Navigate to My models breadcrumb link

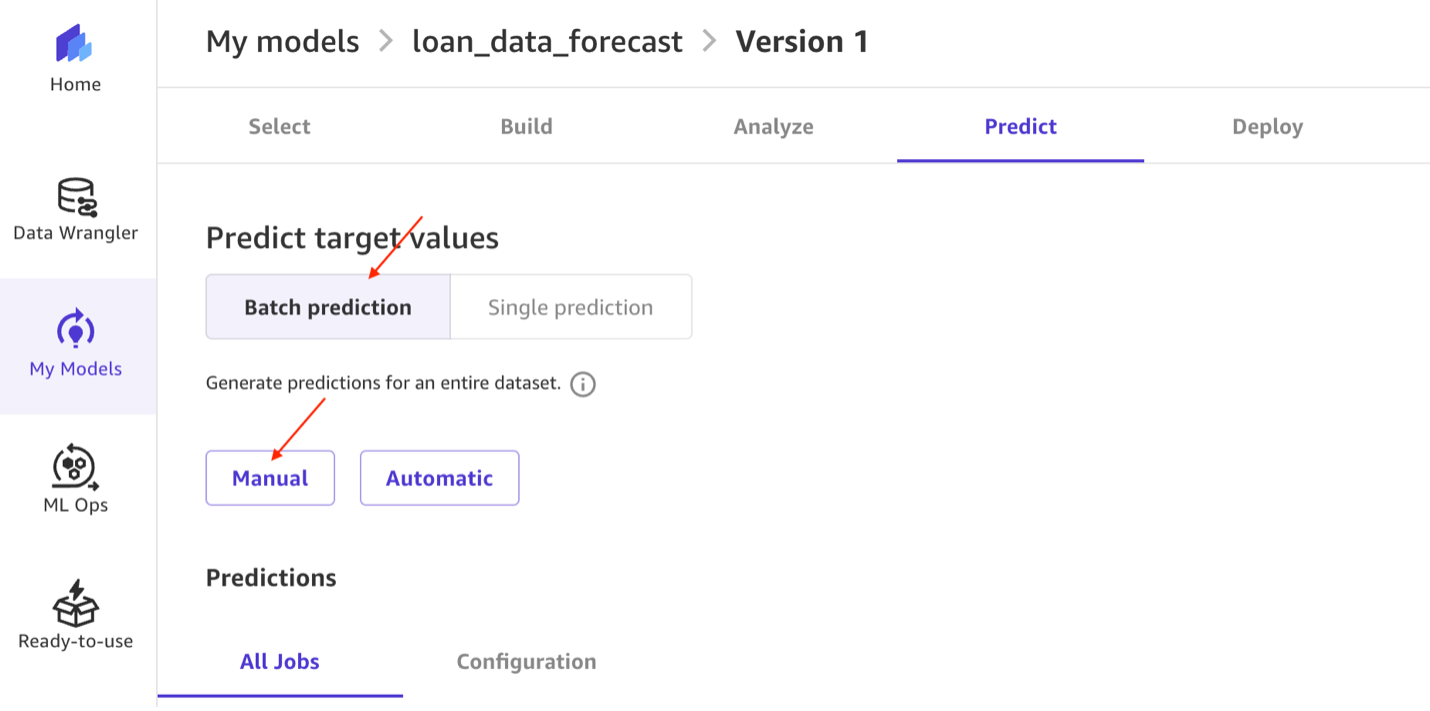pos(282,42)
